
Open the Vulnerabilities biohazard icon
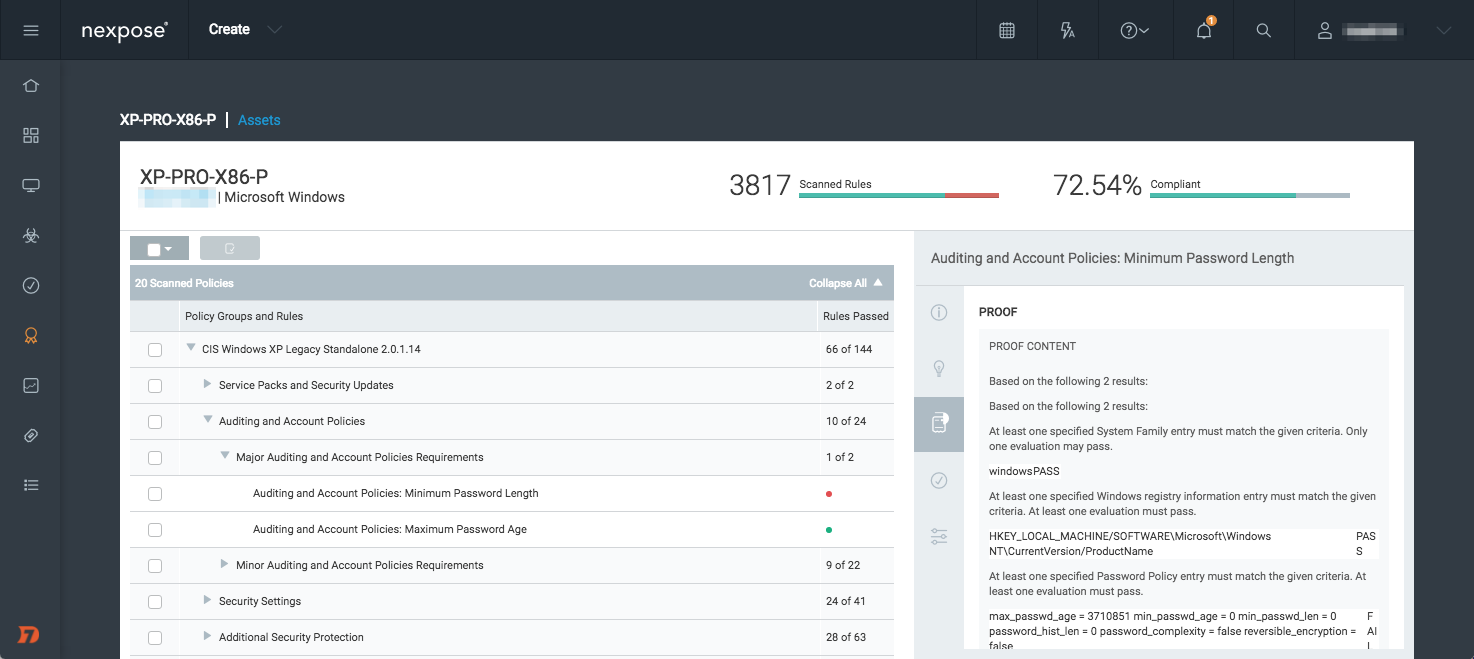[31, 236]
